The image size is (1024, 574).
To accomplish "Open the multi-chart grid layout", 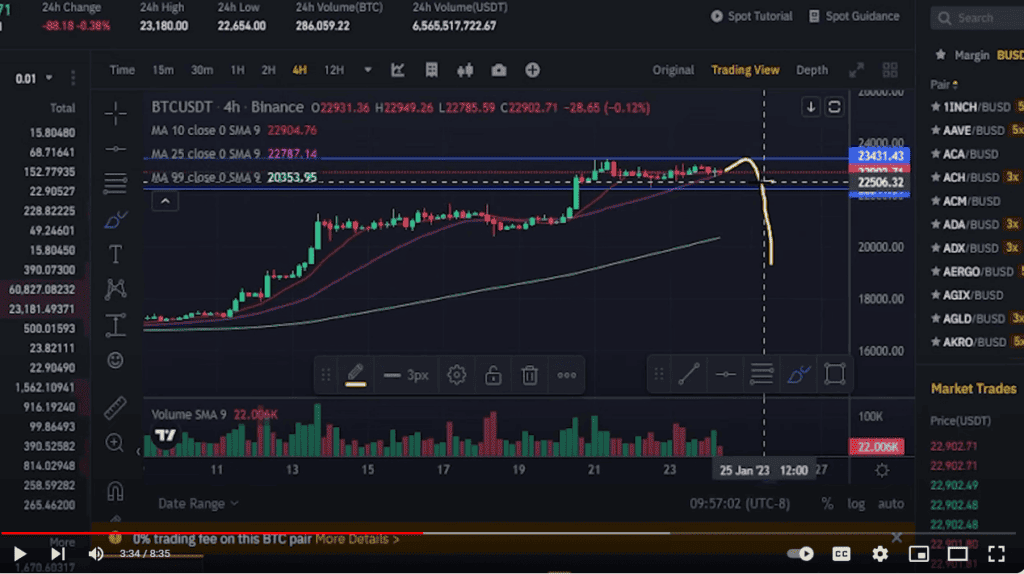I will point(889,70).
